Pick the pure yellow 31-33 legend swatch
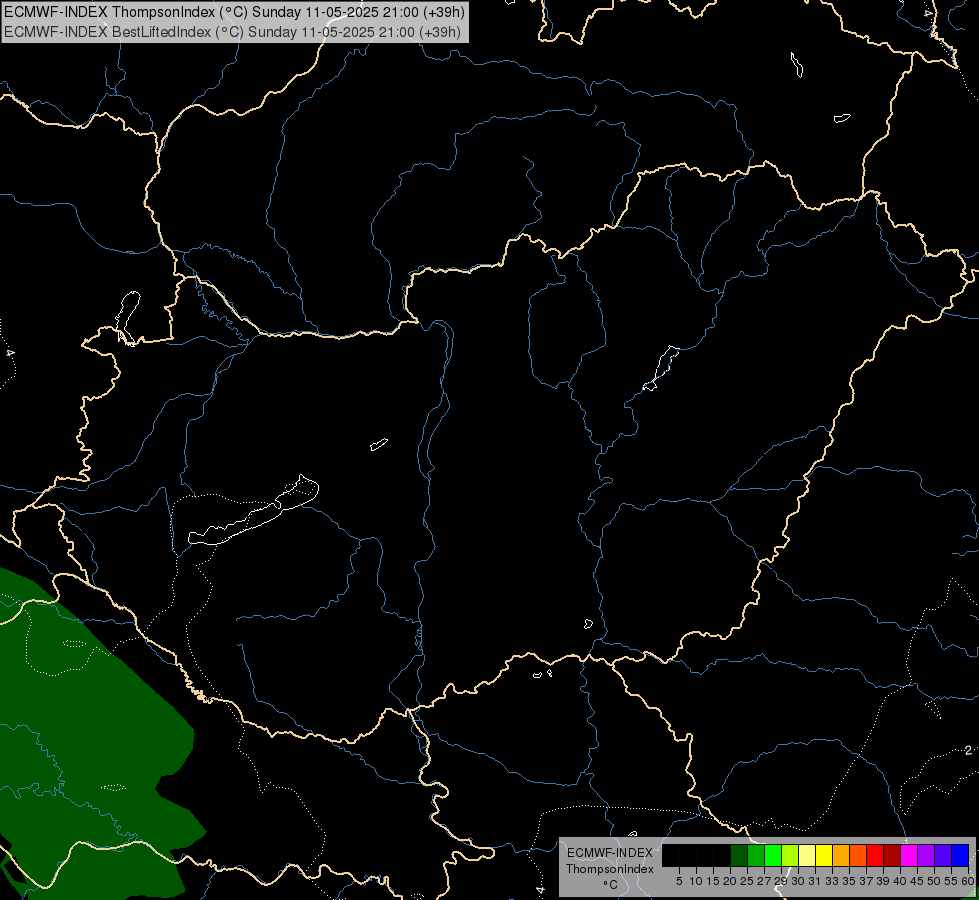Screen dimensions: 979x900 click(824, 855)
